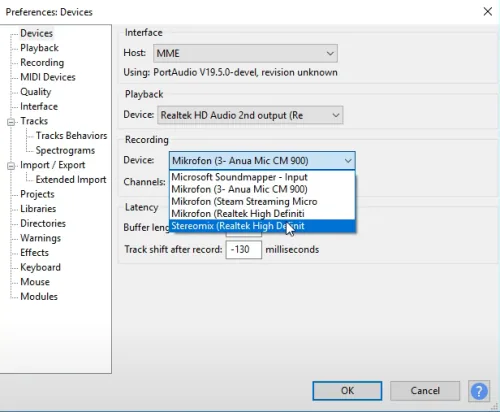Open Extended Import preferences
This screenshot has height=412, width=500.
point(71,180)
